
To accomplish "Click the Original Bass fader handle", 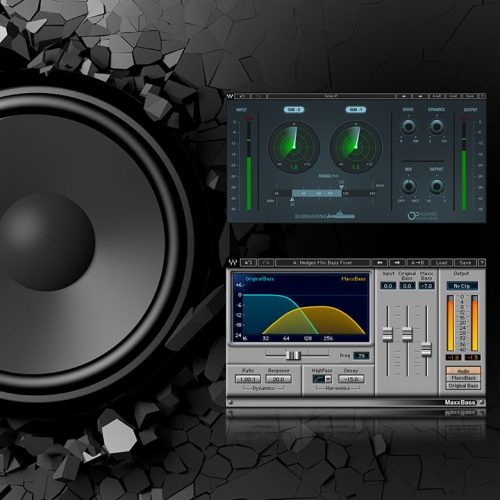I will 407,334.
